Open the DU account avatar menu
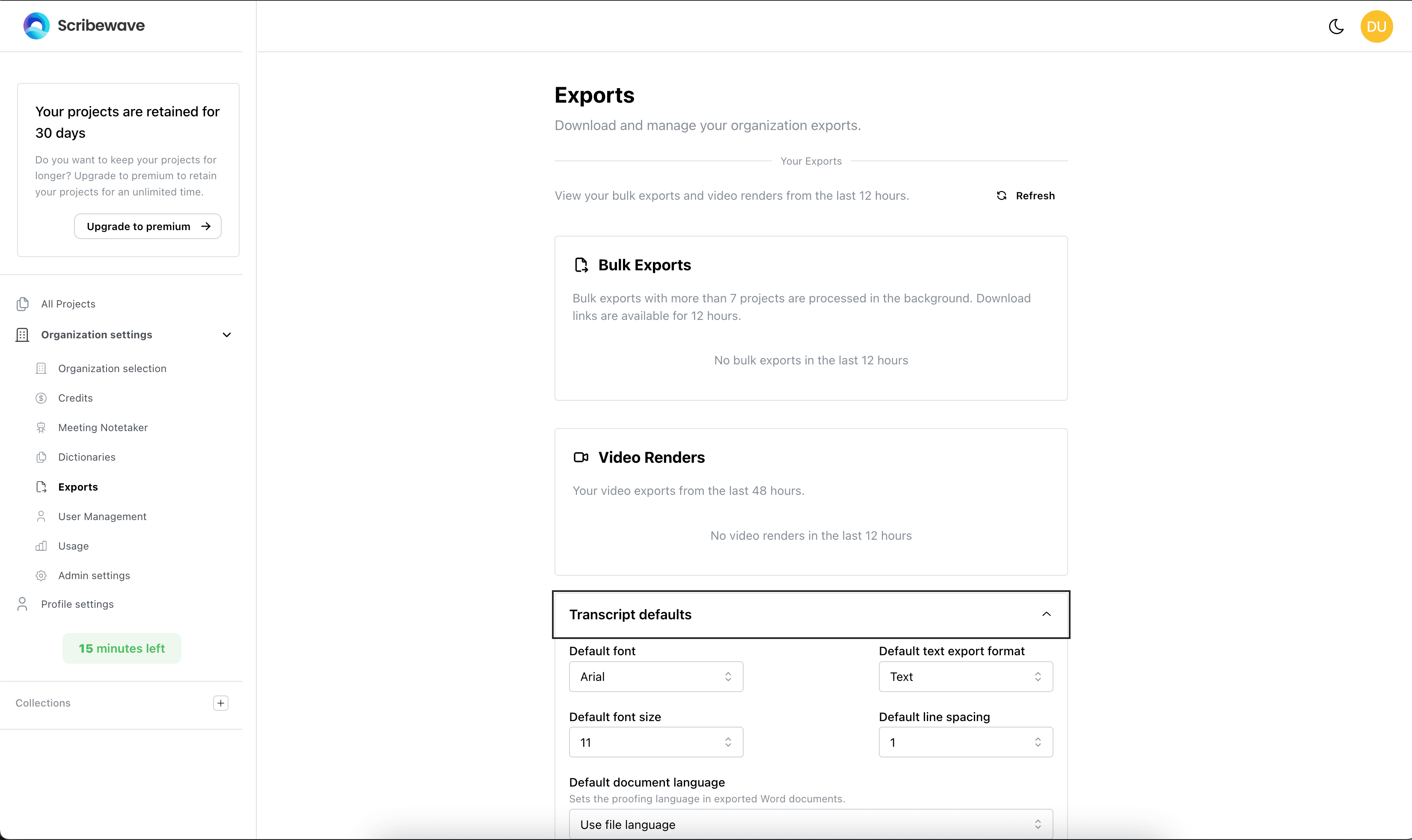This screenshot has width=1412, height=840. pyautogui.click(x=1377, y=26)
